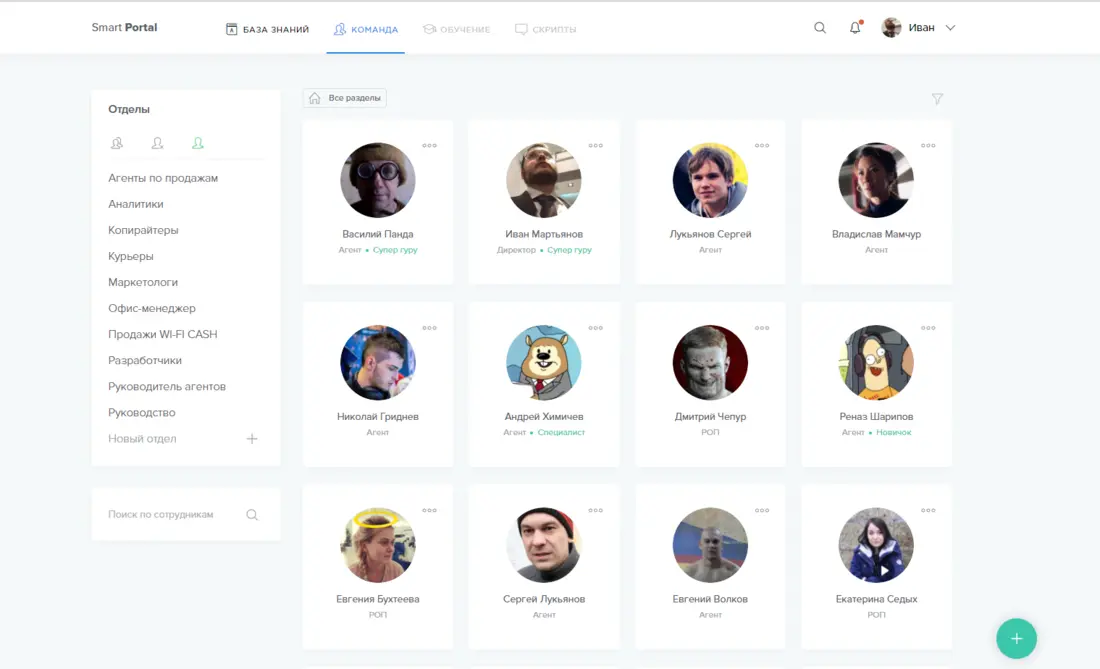
Task: Go to the Обучение tab
Action: 456,29
